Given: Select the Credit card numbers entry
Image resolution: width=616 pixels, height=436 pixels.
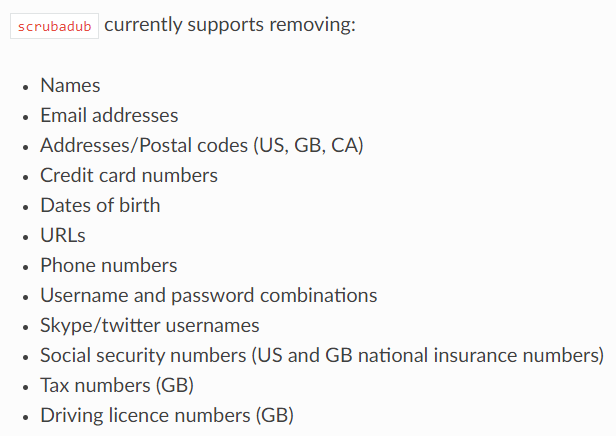Looking at the screenshot, I should (x=129, y=176).
